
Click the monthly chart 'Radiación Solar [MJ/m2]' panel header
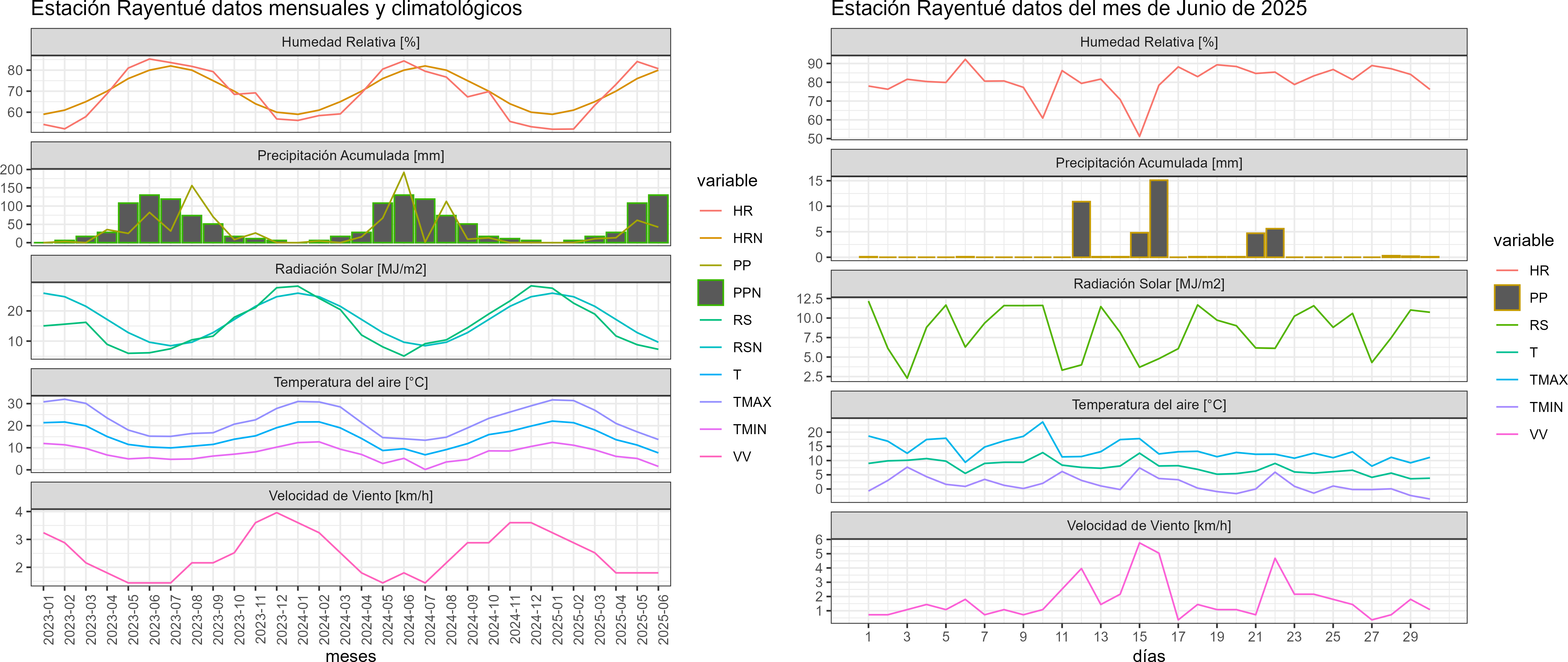(350, 269)
